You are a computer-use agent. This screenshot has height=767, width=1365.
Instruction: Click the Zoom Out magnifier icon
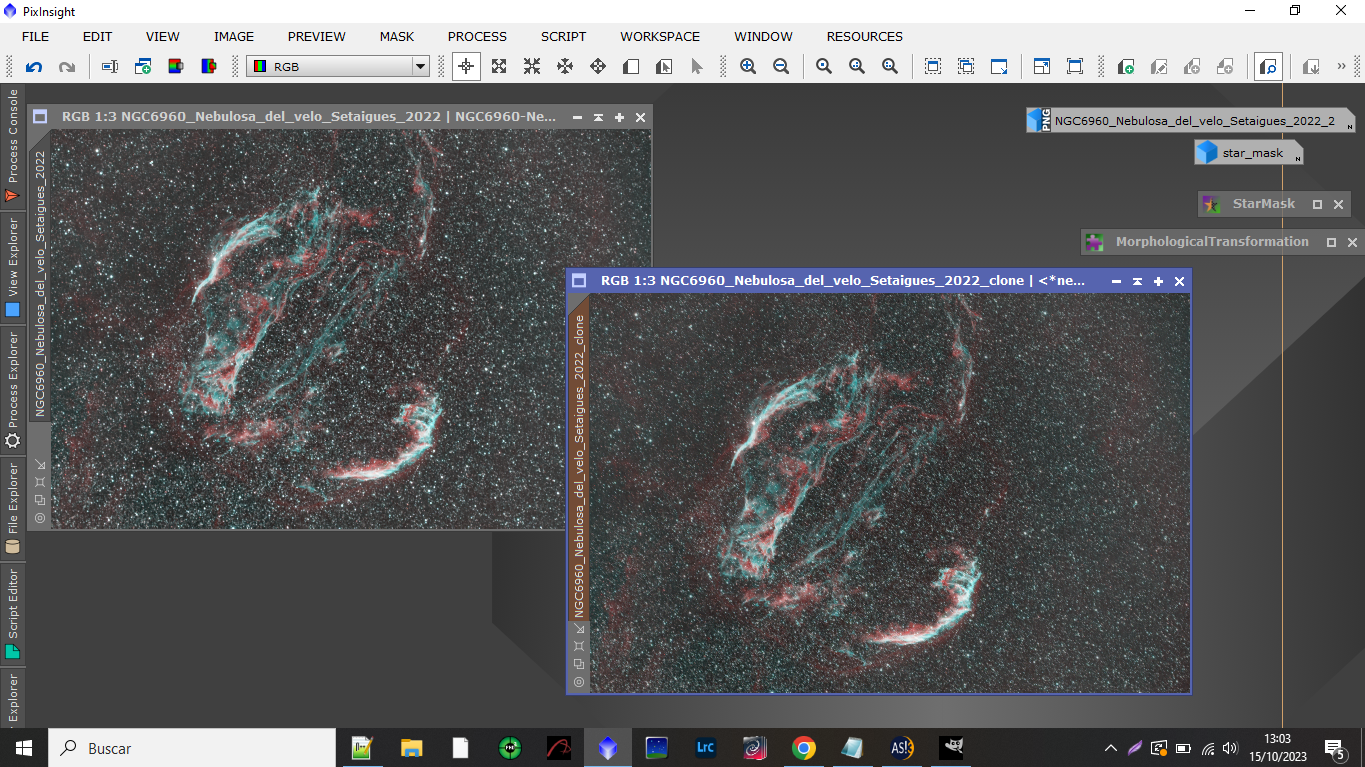[x=781, y=67]
